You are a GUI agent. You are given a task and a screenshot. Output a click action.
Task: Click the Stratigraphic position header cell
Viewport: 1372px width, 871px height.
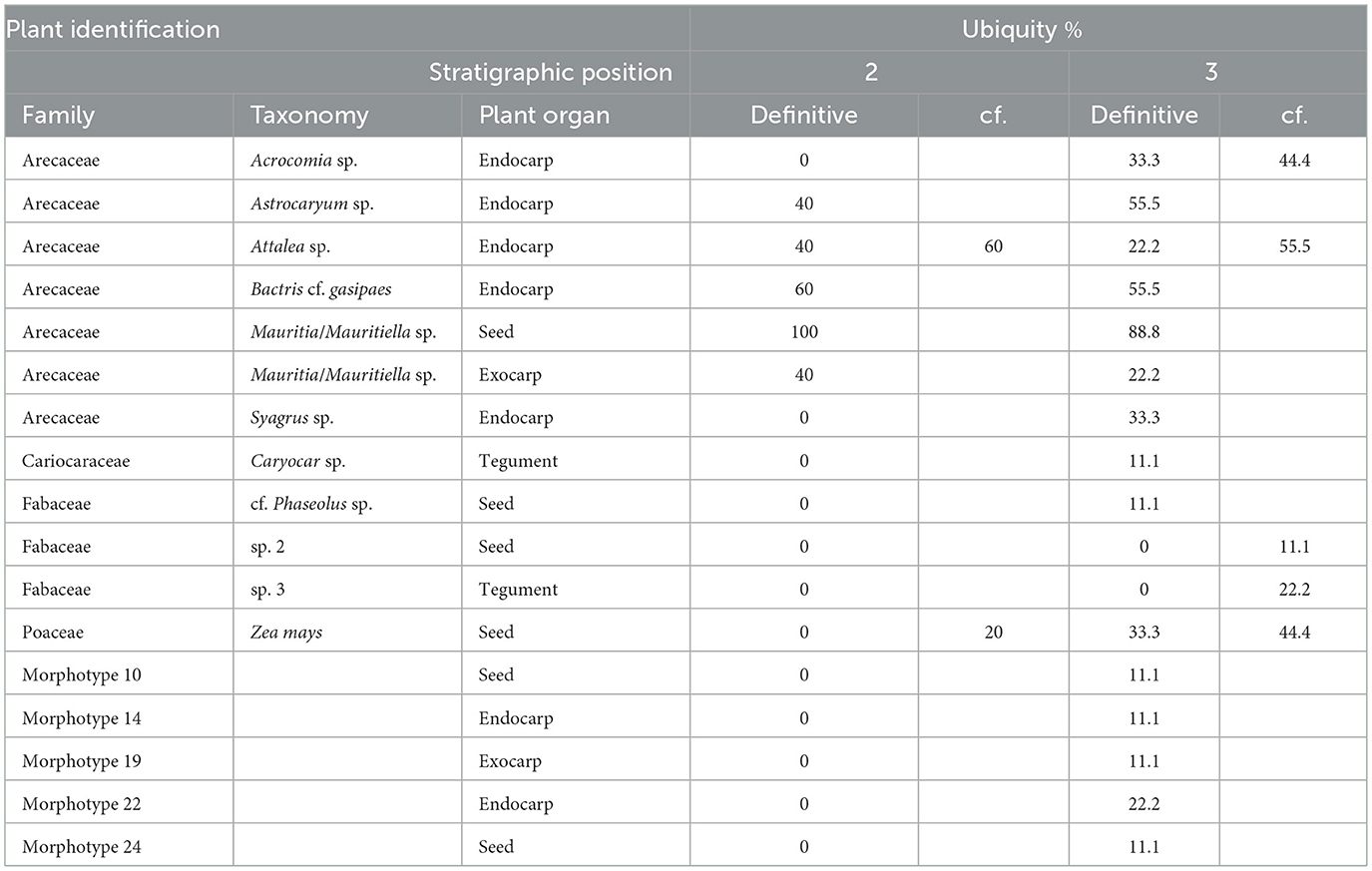[550, 73]
